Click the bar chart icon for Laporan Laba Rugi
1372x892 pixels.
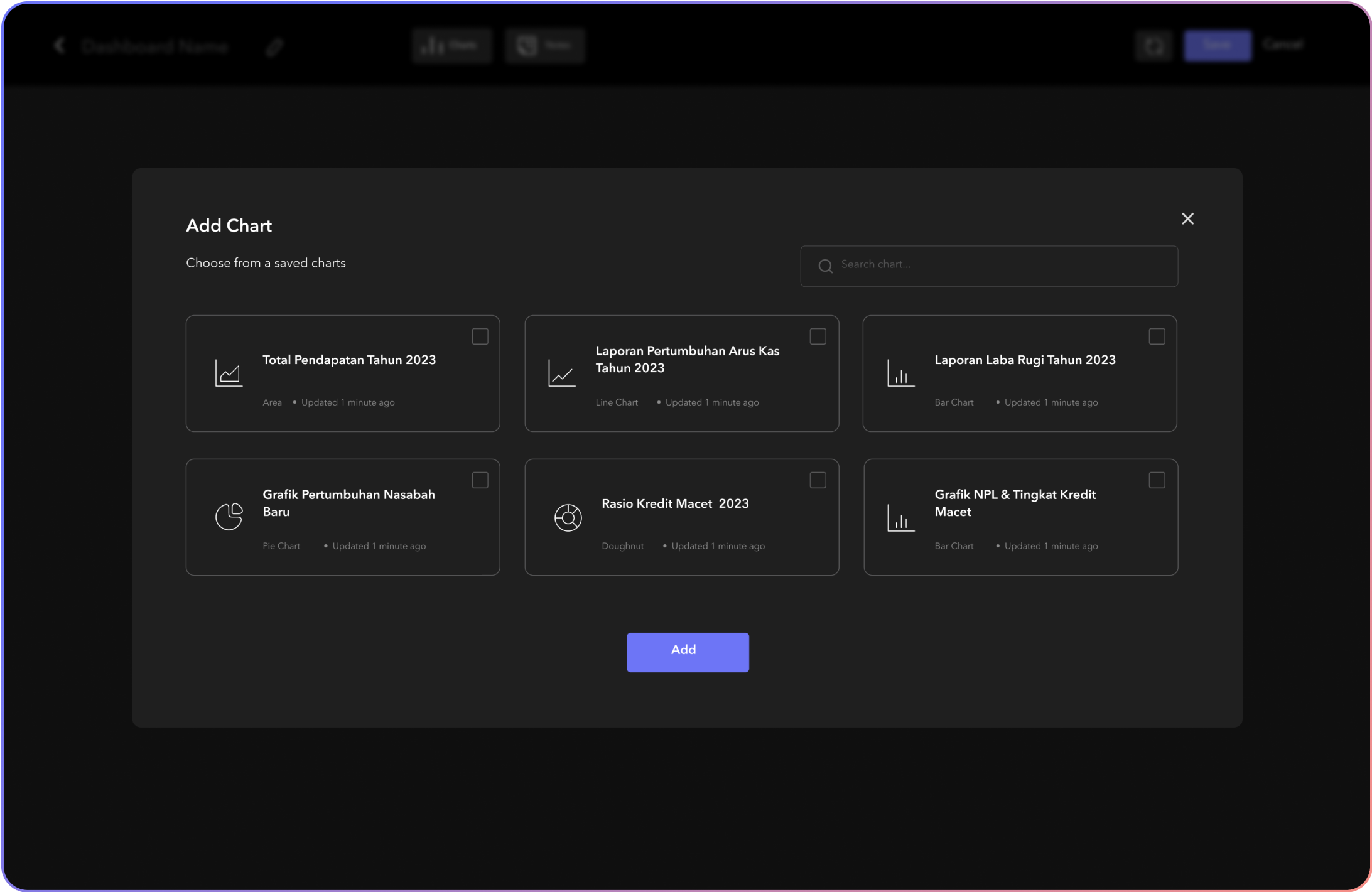click(900, 373)
